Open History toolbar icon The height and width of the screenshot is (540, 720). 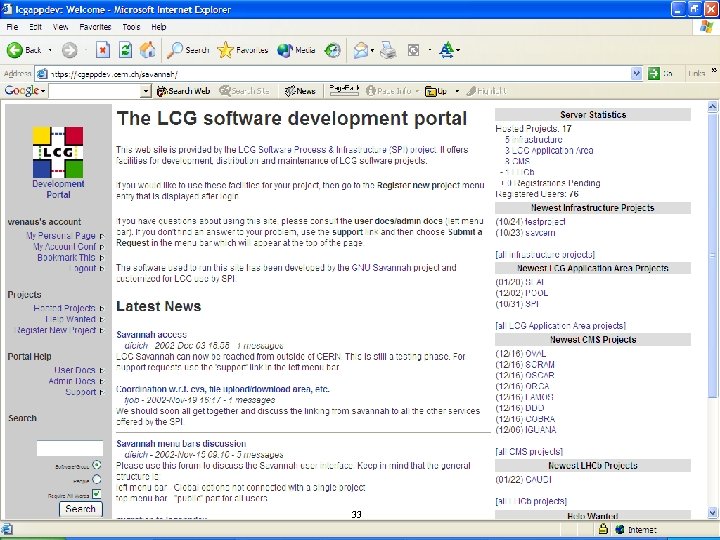tap(332, 50)
